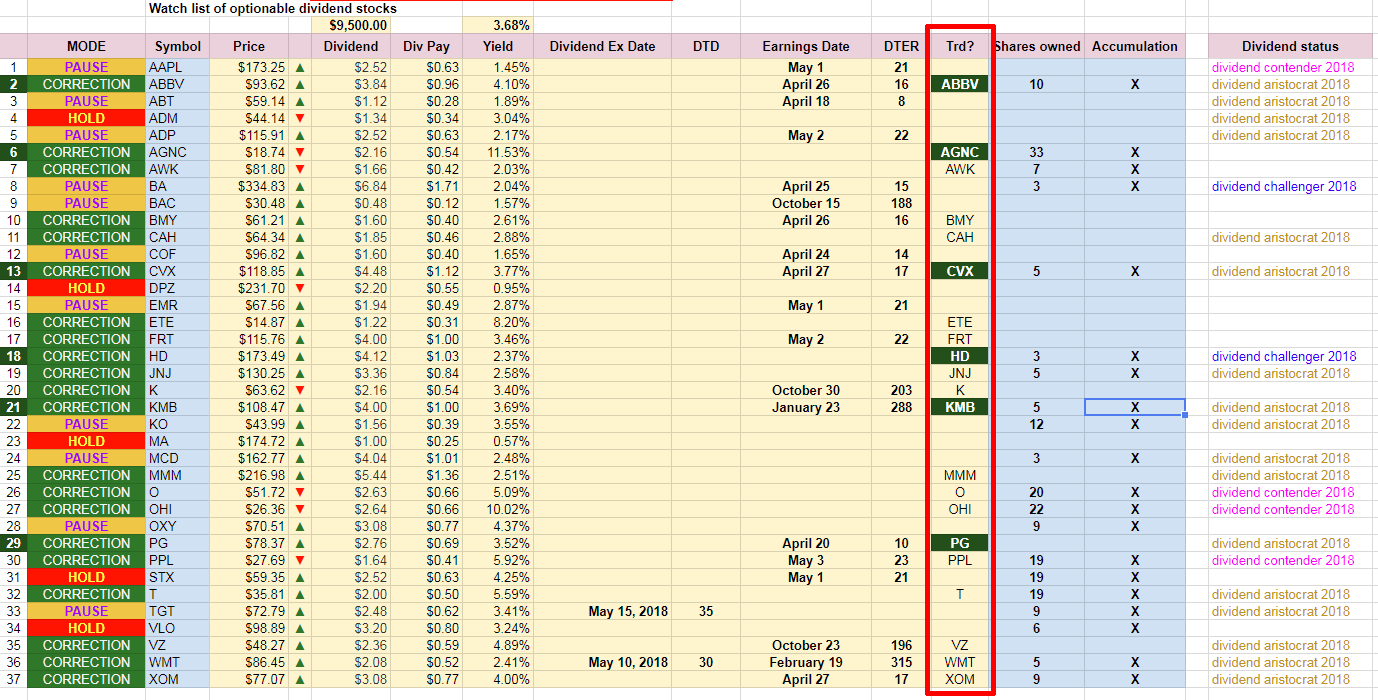1378x700 pixels.
Task: Select the PAUSE mode cell for TGT
Action: pos(86,611)
